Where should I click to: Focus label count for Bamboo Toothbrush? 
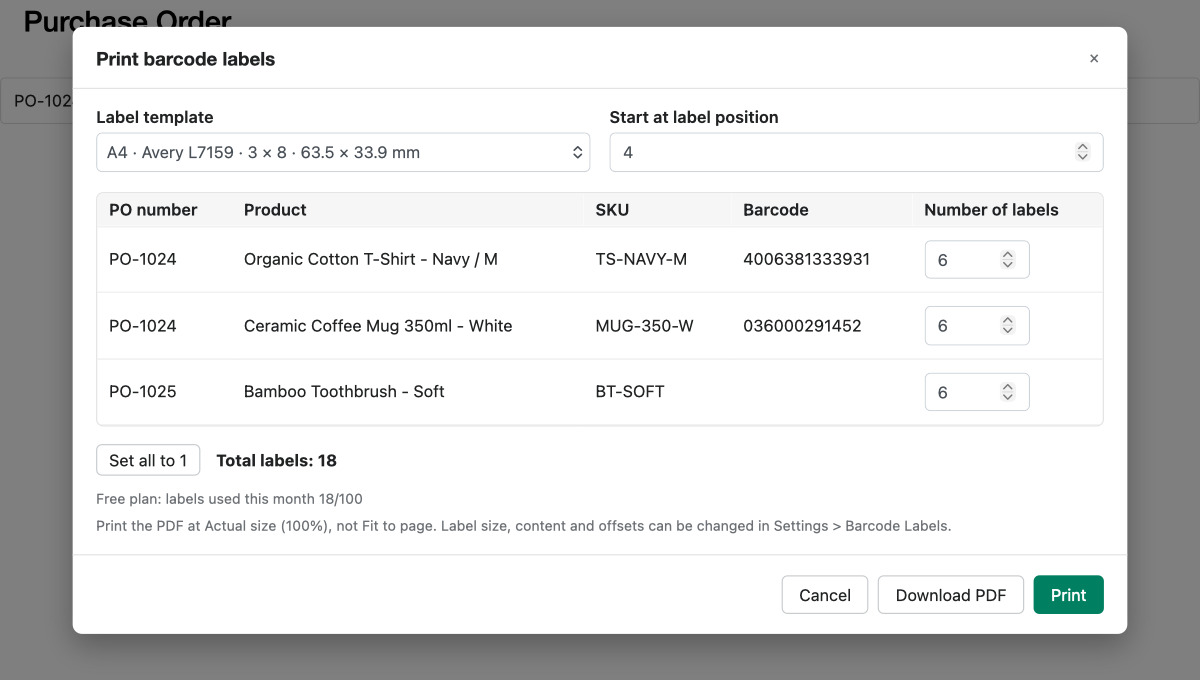coord(977,392)
